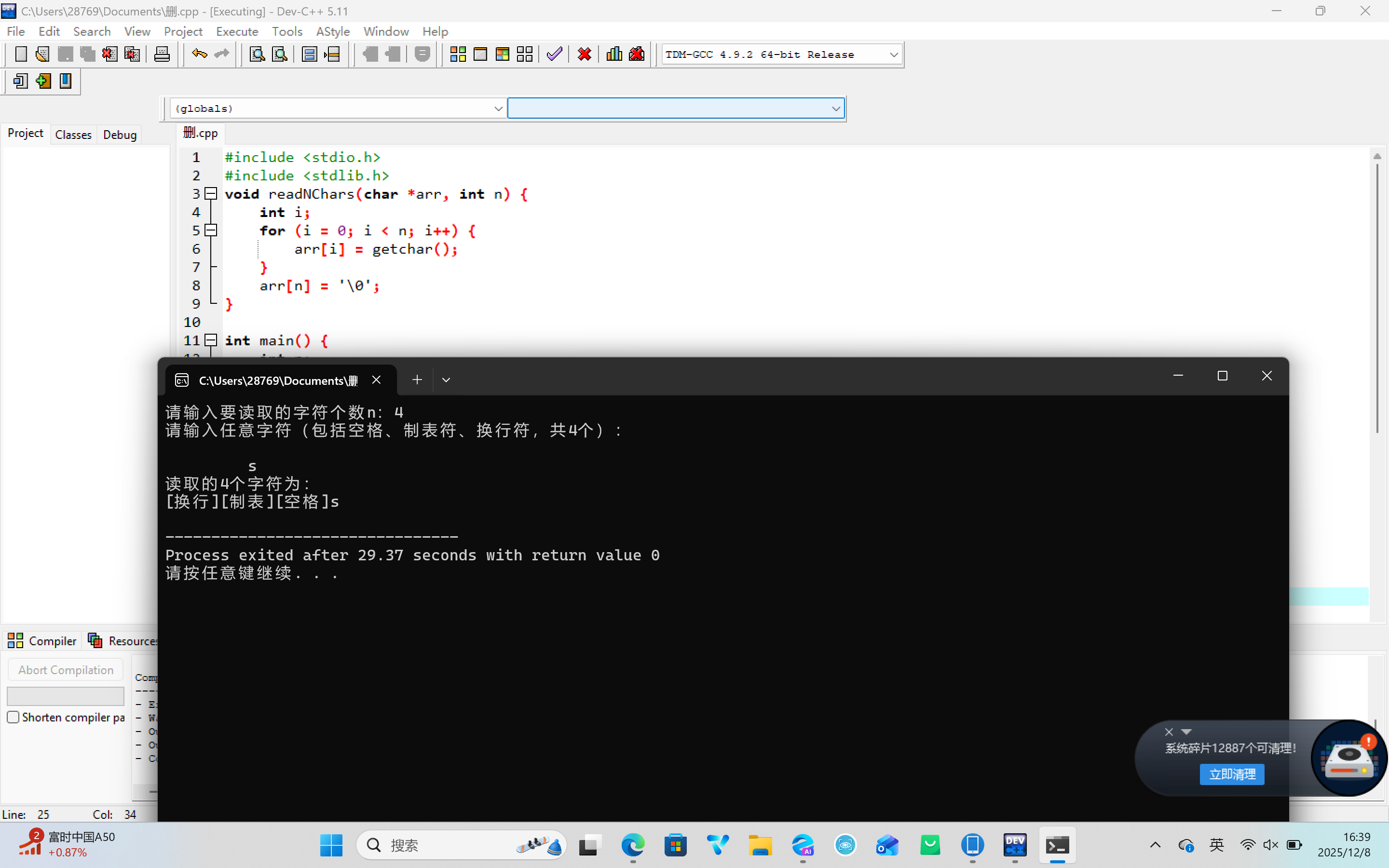The image size is (1389, 868).
Task: Switch to the Classes tab
Action: [x=73, y=135]
